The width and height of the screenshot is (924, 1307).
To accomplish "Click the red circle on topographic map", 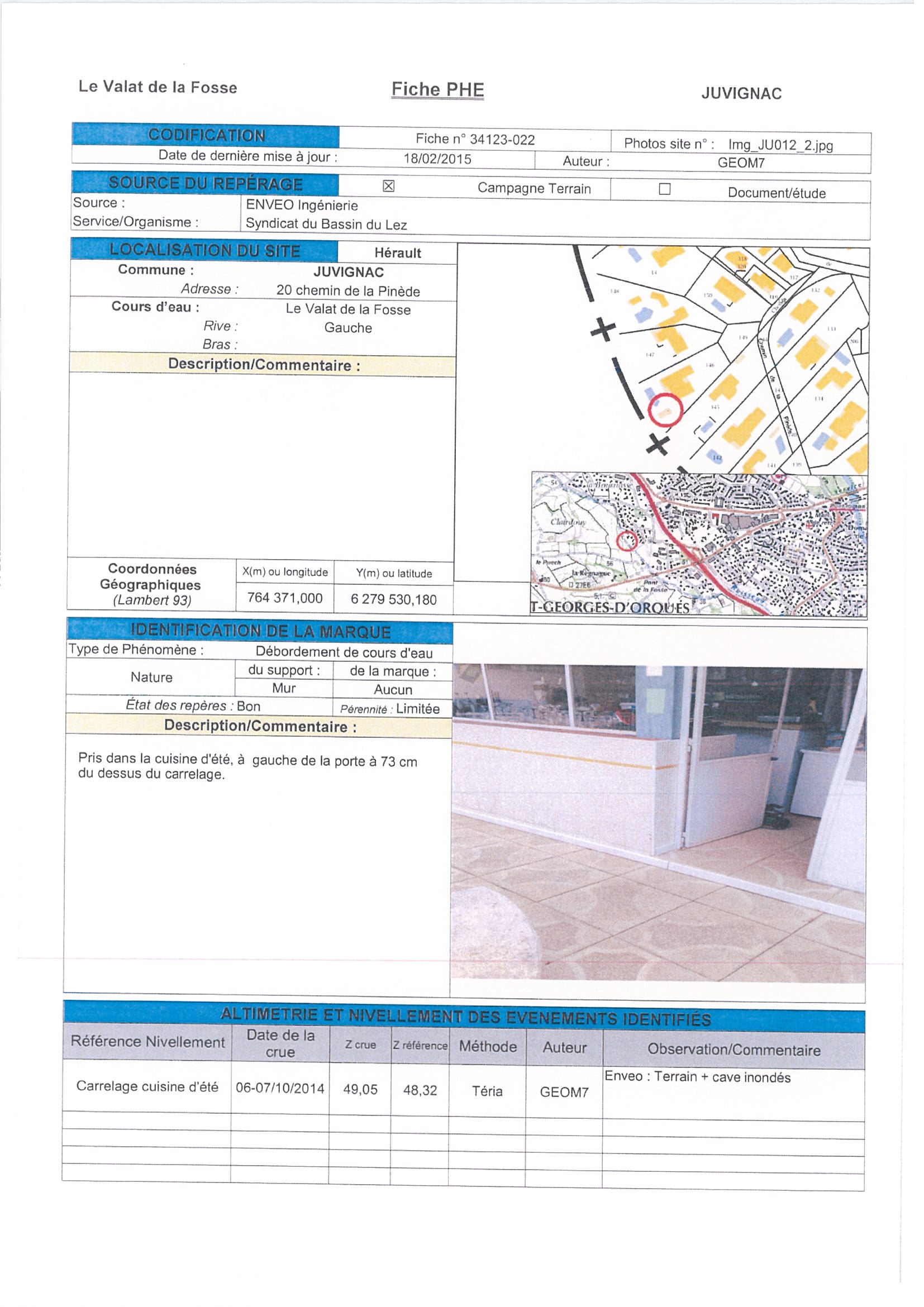I will [x=627, y=541].
